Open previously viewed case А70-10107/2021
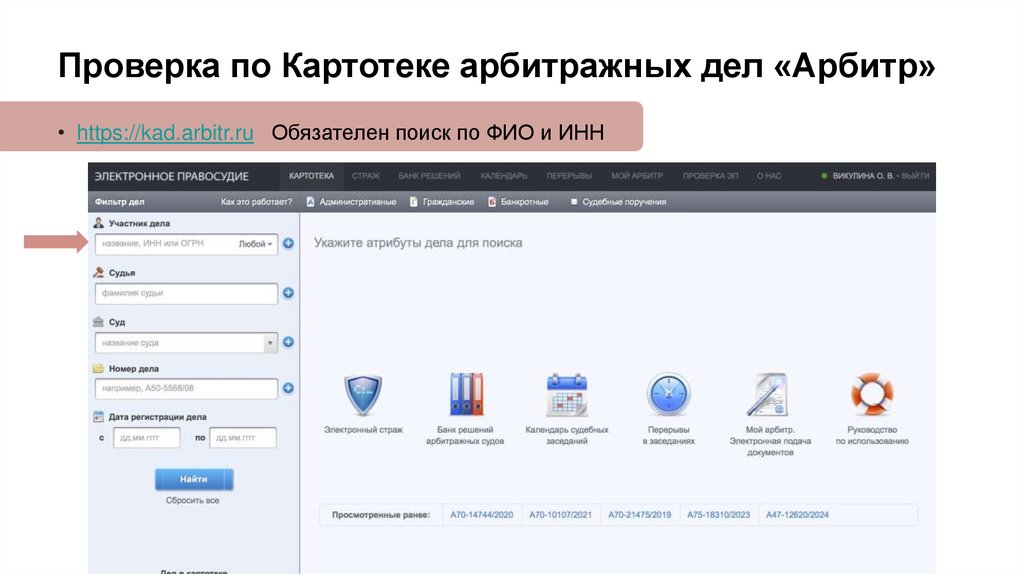This screenshot has width=1024, height=574. pyautogui.click(x=560, y=515)
